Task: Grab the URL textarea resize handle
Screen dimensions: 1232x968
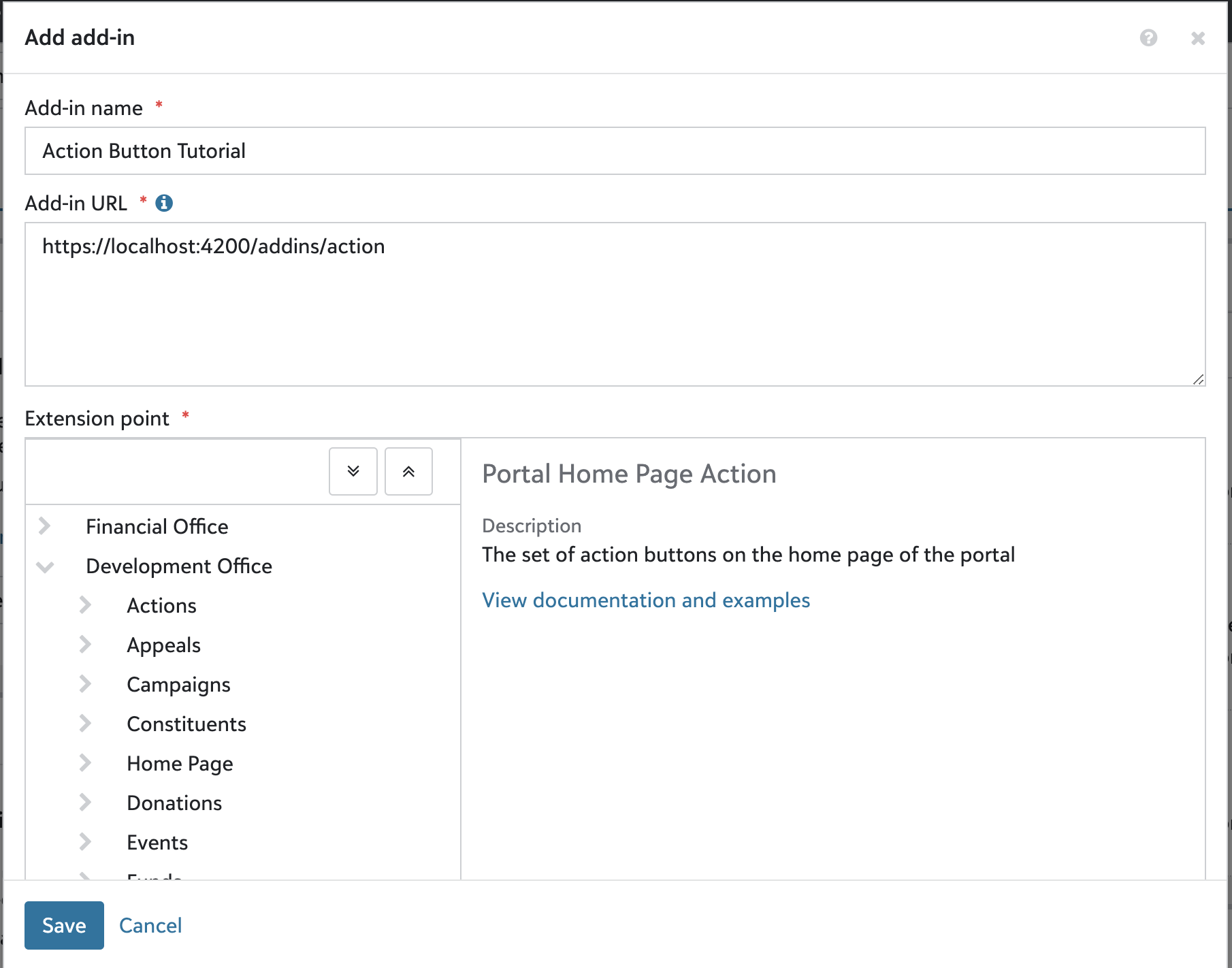Action: [1198, 379]
